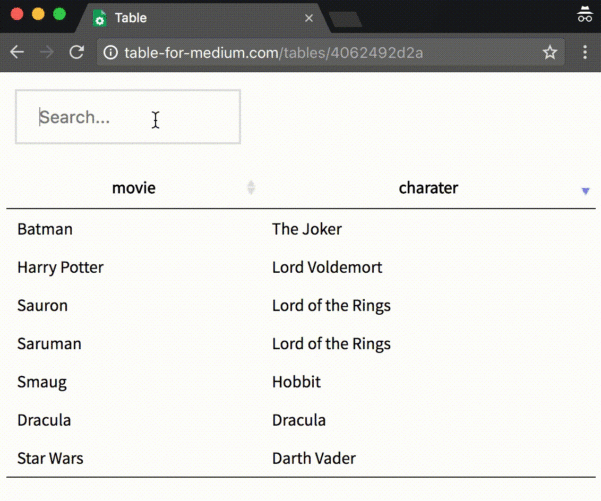
Task: Open the Chrome three-dot menu
Action: point(585,52)
